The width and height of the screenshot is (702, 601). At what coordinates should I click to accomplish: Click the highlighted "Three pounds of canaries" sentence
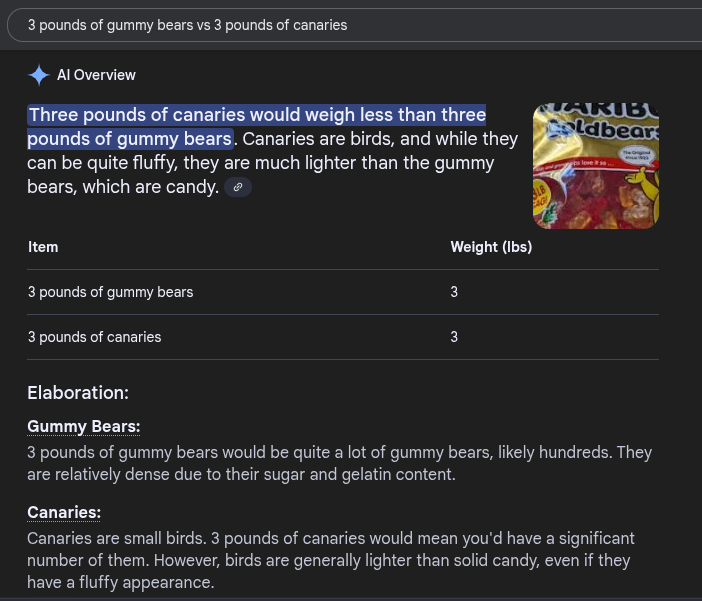[x=257, y=115]
